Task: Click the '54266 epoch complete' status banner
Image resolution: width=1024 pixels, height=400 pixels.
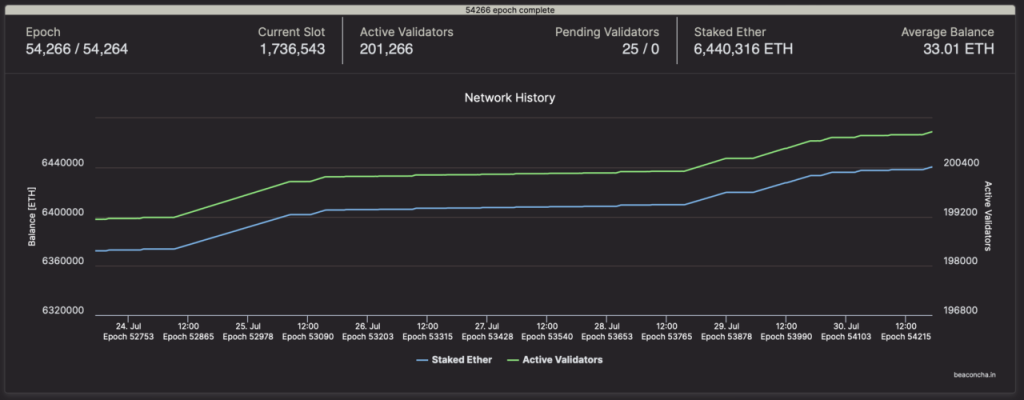Action: (512, 8)
